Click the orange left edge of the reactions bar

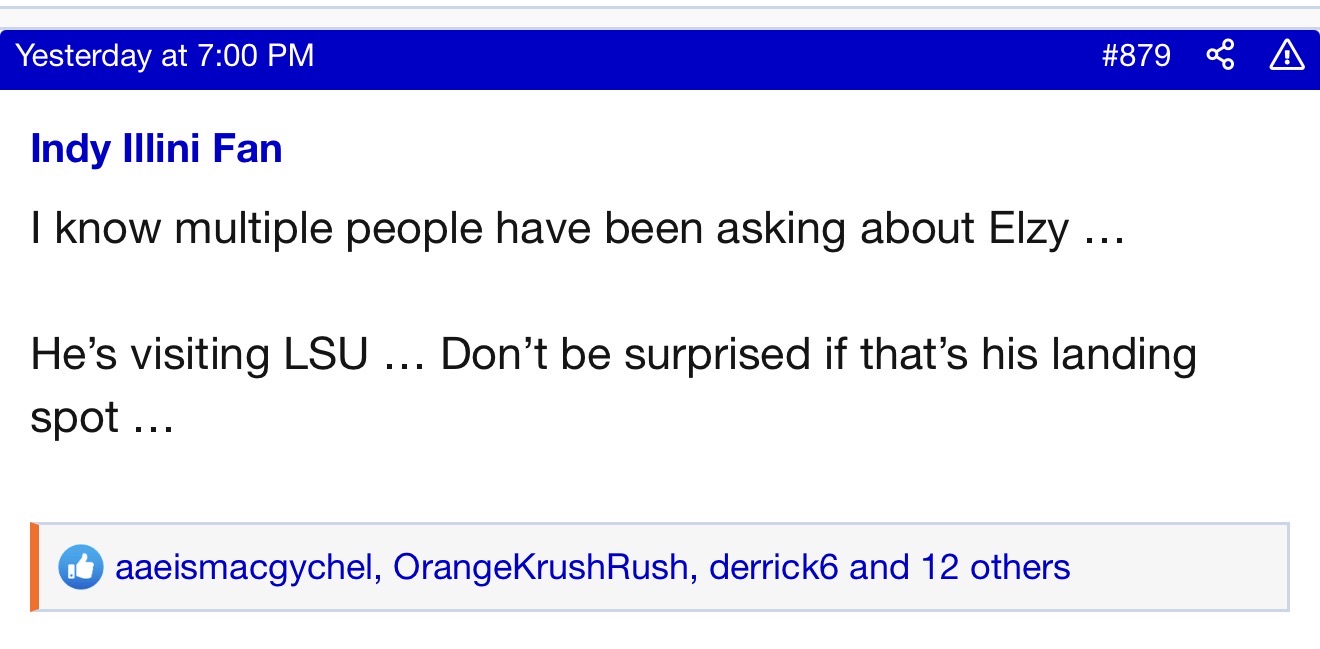pyautogui.click(x=34, y=567)
